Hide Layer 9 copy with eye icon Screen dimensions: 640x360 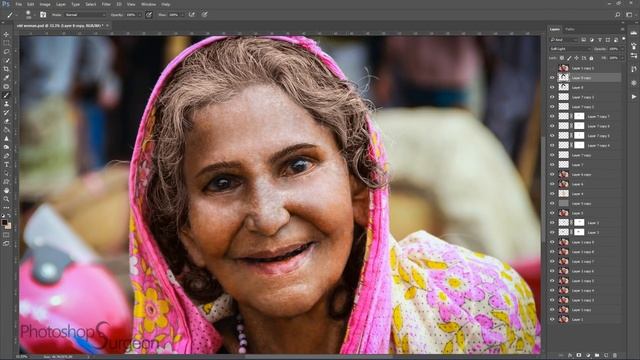552,78
